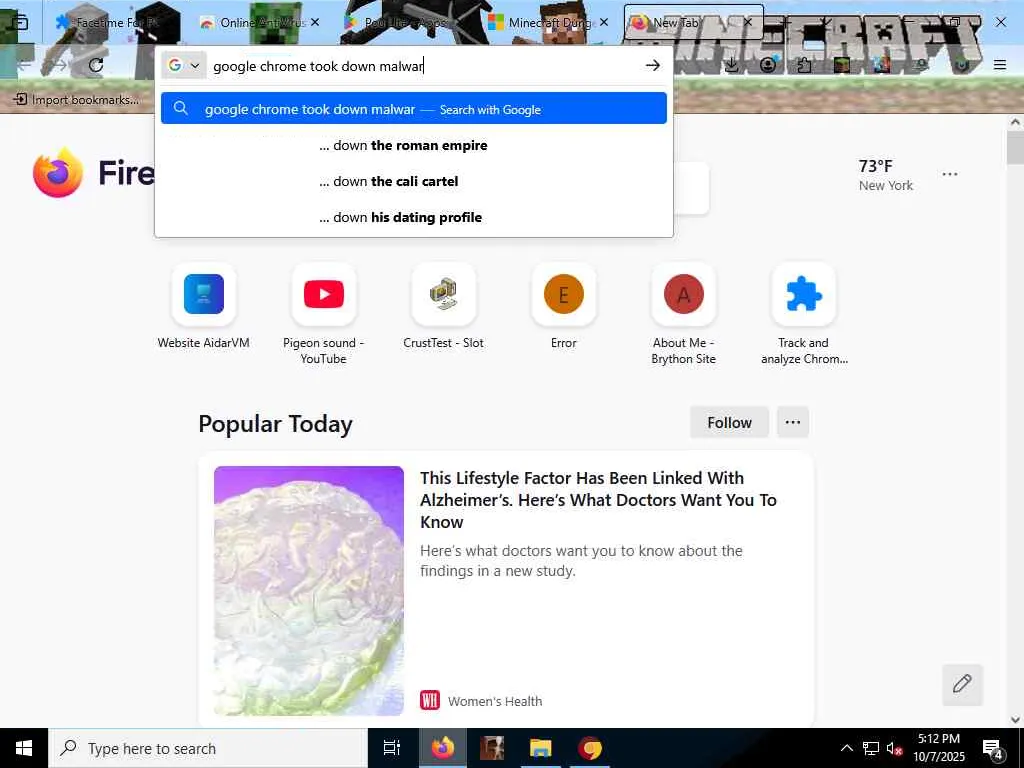This screenshot has width=1024, height=768.
Task: List all tabs with the dropdown arrow
Action: tap(826, 23)
